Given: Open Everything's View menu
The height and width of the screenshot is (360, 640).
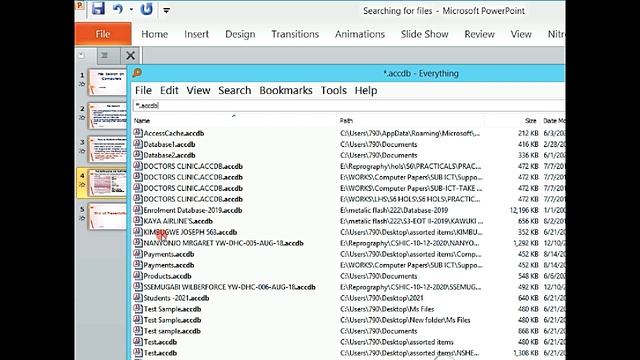Looking at the screenshot, I should [x=198, y=90].
